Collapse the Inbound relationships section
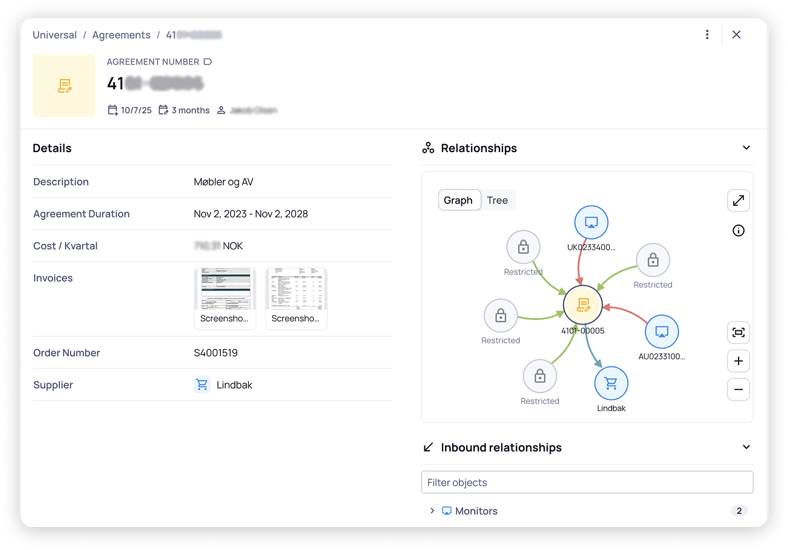This screenshot has height=550, width=788. click(746, 448)
